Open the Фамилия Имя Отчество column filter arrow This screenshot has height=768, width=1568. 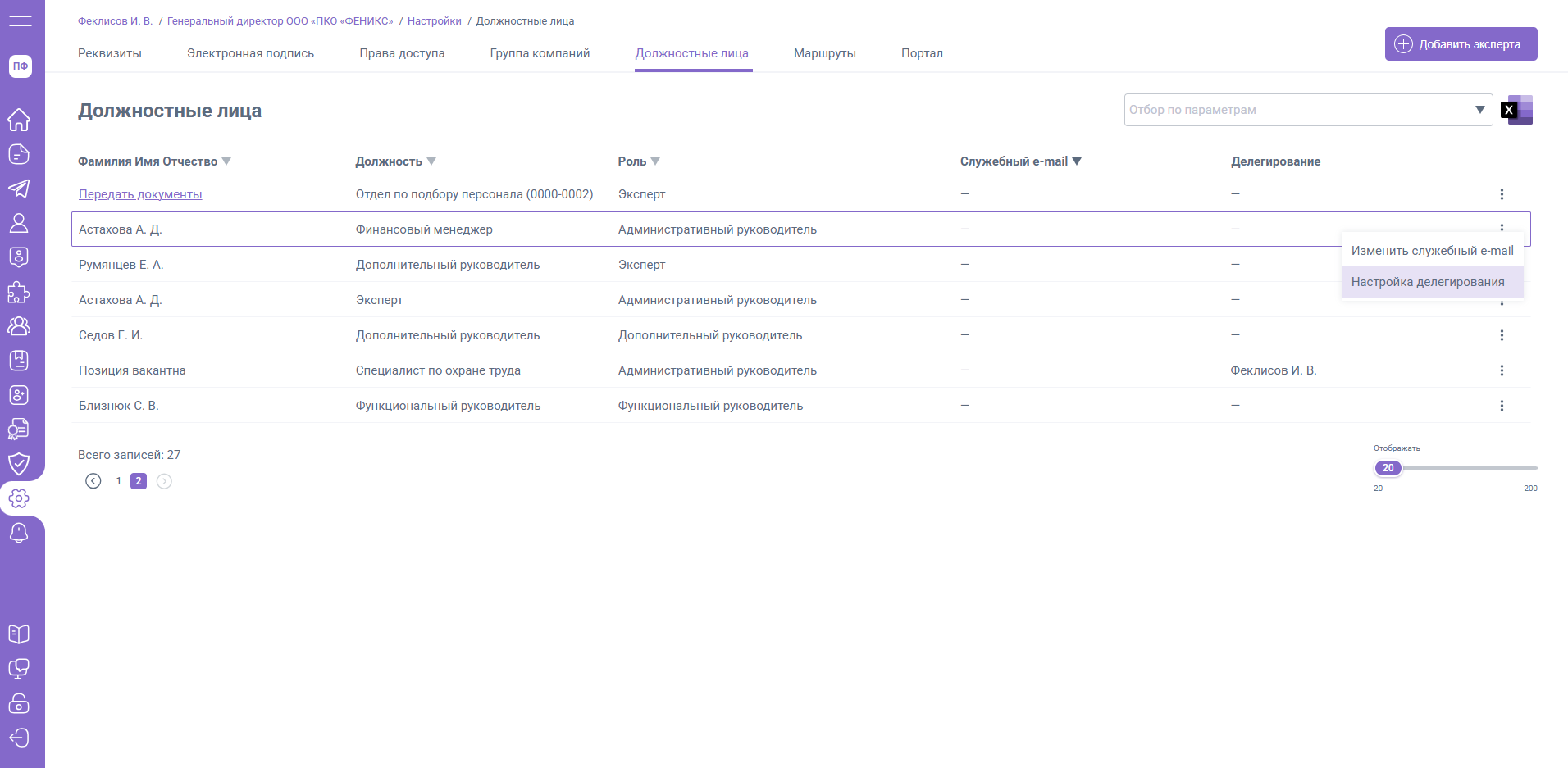(226, 161)
